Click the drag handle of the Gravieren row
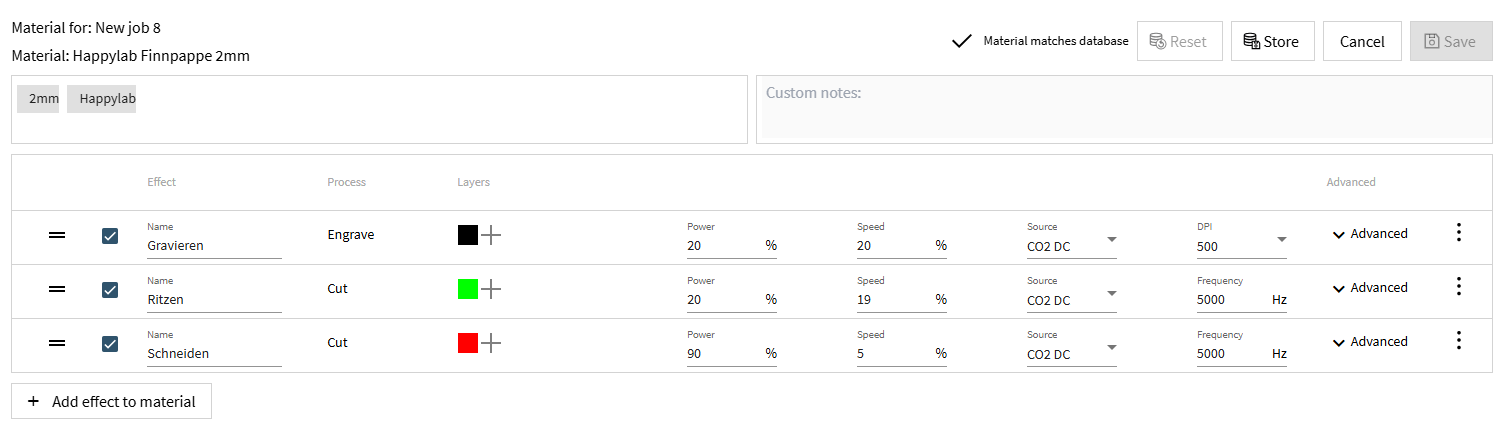The height and width of the screenshot is (442, 1503). click(58, 235)
